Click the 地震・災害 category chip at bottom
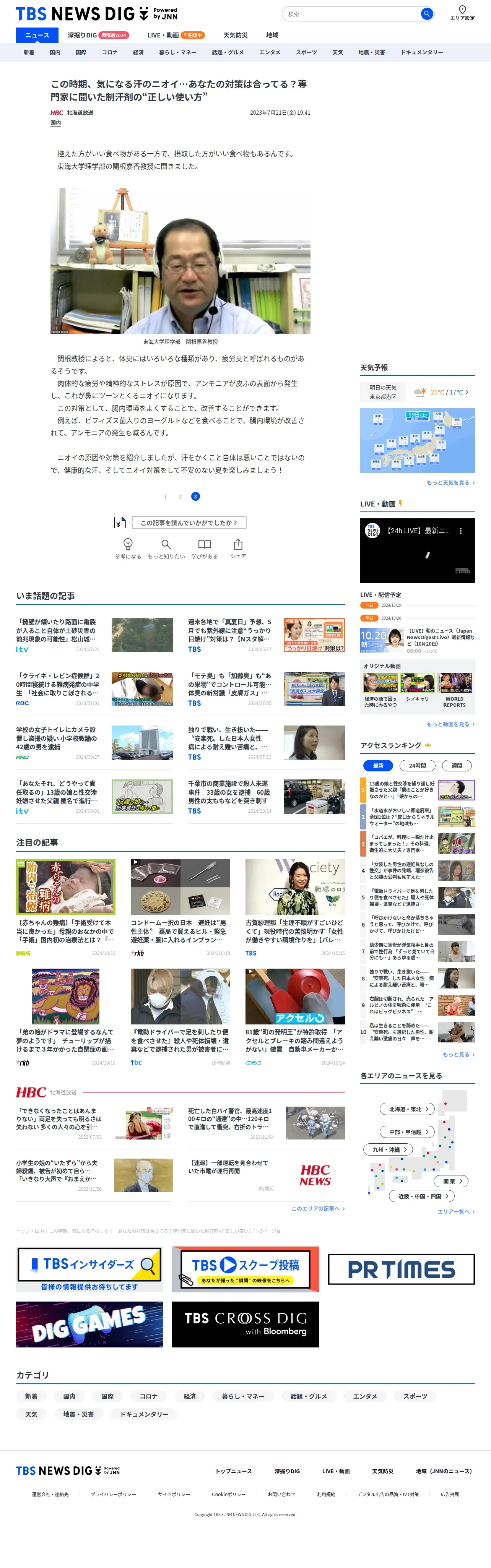 click(x=79, y=1414)
